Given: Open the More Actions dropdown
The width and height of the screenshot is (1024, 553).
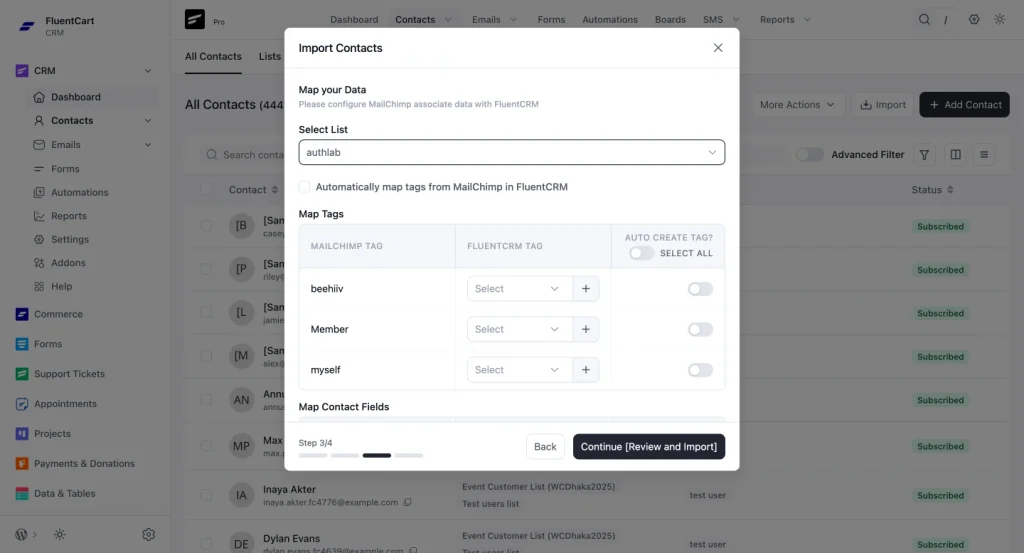Looking at the screenshot, I should click(797, 104).
